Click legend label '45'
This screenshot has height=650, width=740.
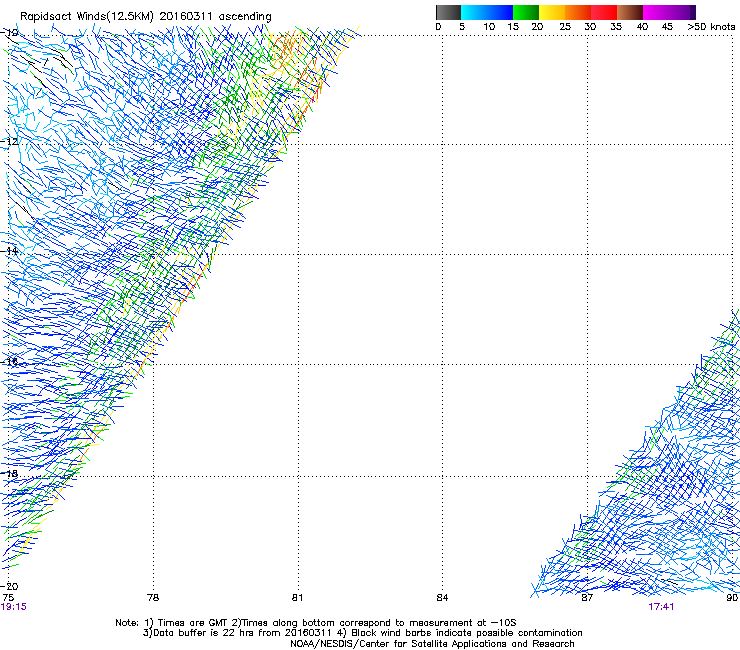click(x=667, y=27)
